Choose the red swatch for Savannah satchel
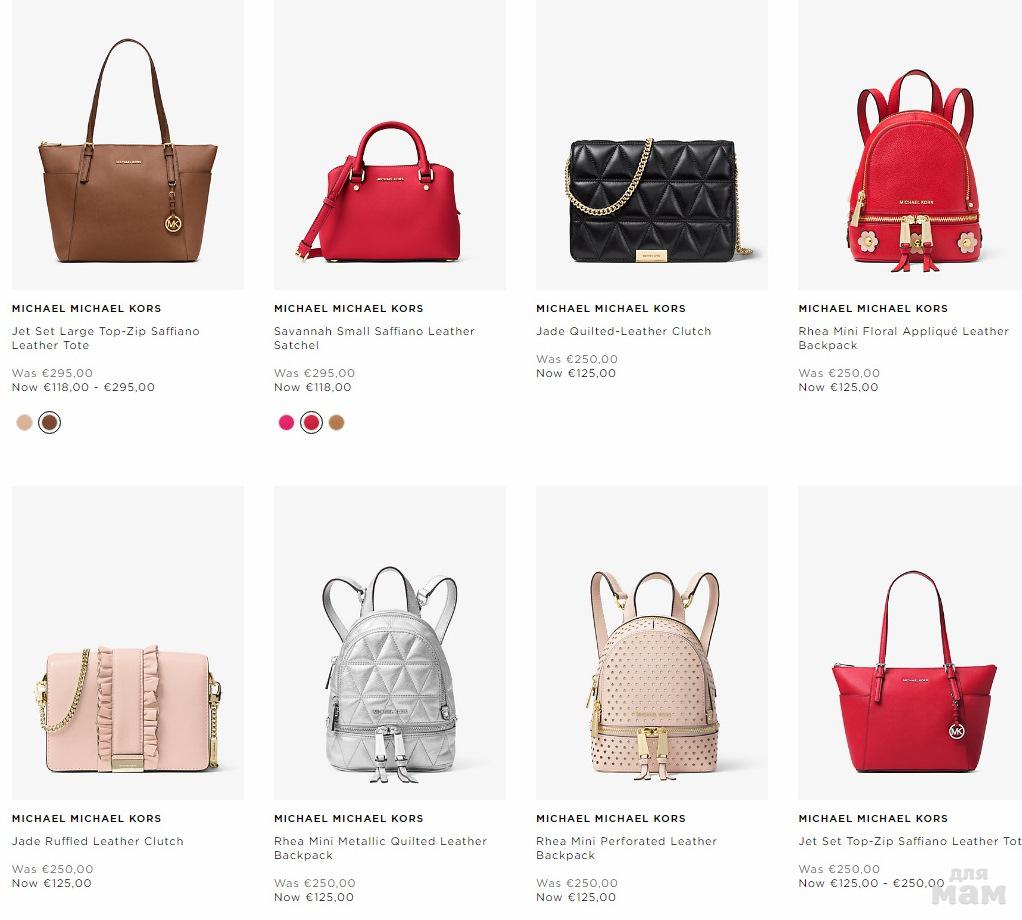This screenshot has height=920, width=1022. [x=312, y=422]
